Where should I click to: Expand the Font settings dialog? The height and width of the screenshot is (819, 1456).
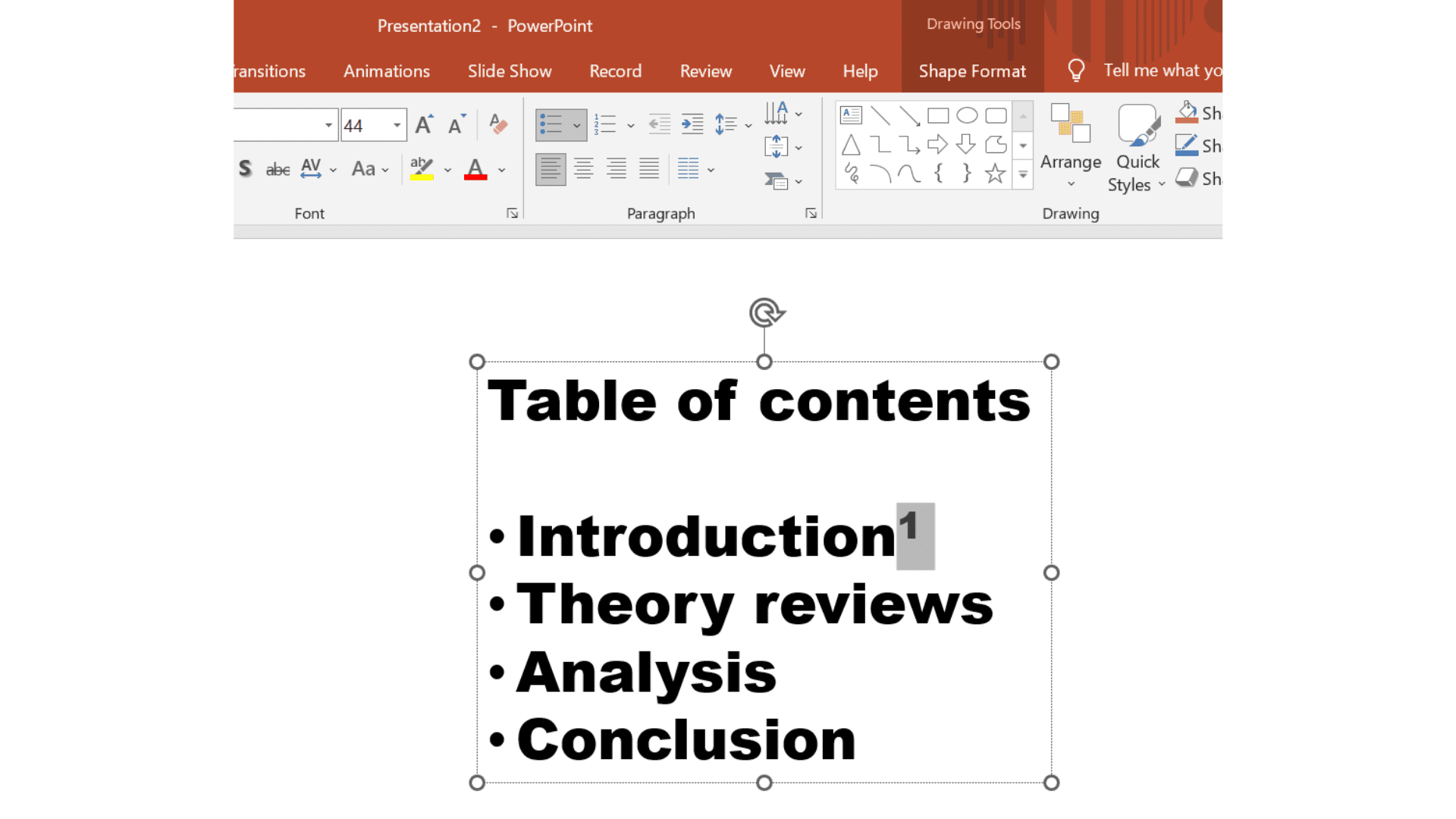pos(513,213)
